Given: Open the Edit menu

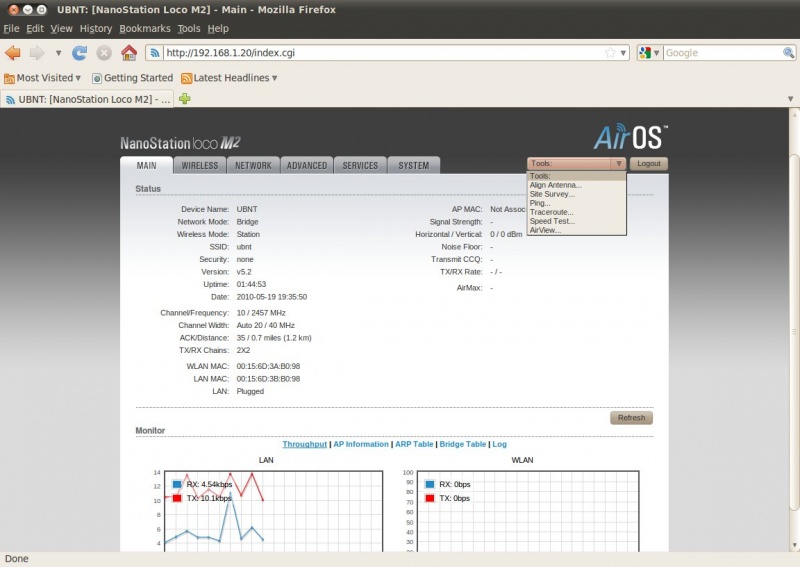Looking at the screenshot, I should [x=35, y=29].
